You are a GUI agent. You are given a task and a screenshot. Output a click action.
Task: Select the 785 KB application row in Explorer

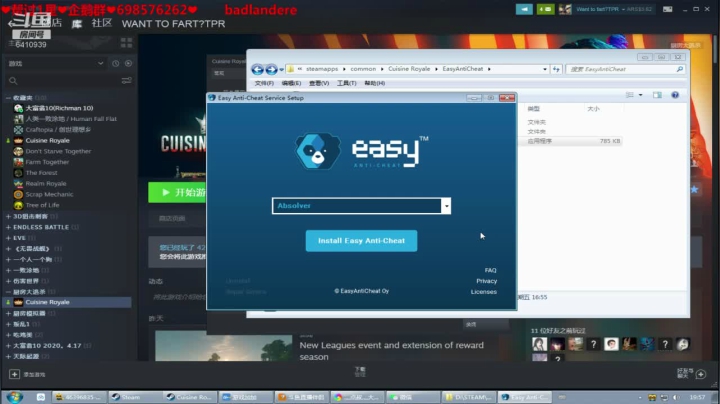click(573, 141)
